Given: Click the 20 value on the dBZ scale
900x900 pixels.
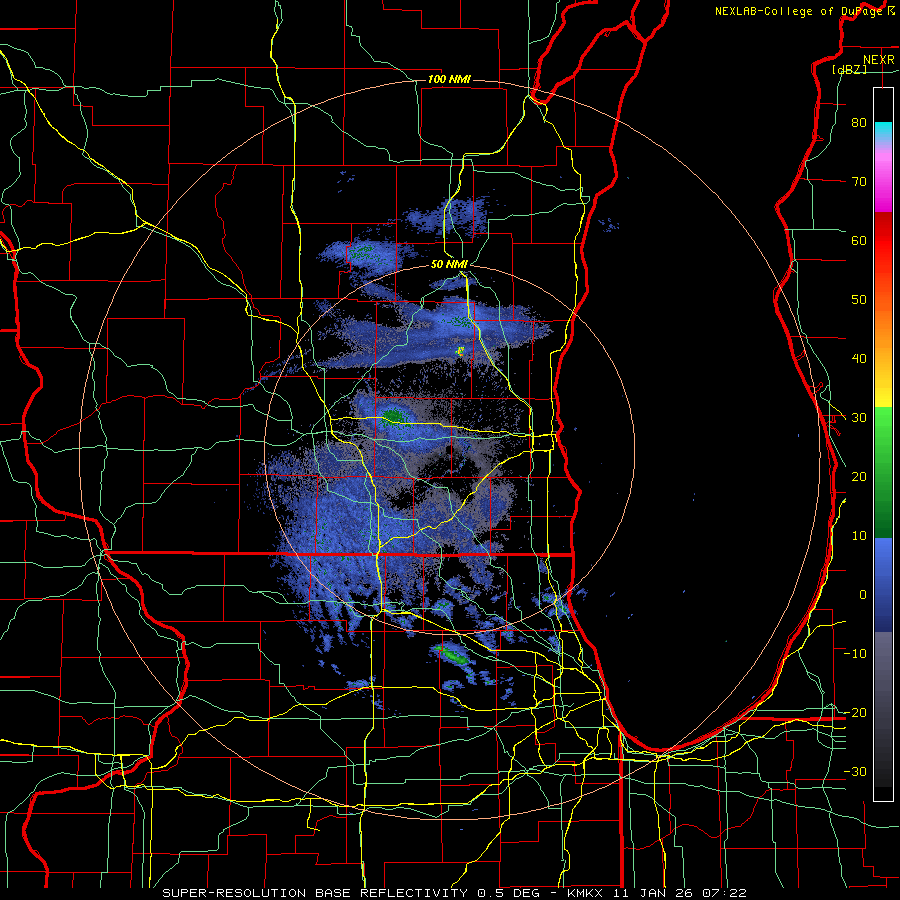Looking at the screenshot, I should pyautogui.click(x=859, y=477).
